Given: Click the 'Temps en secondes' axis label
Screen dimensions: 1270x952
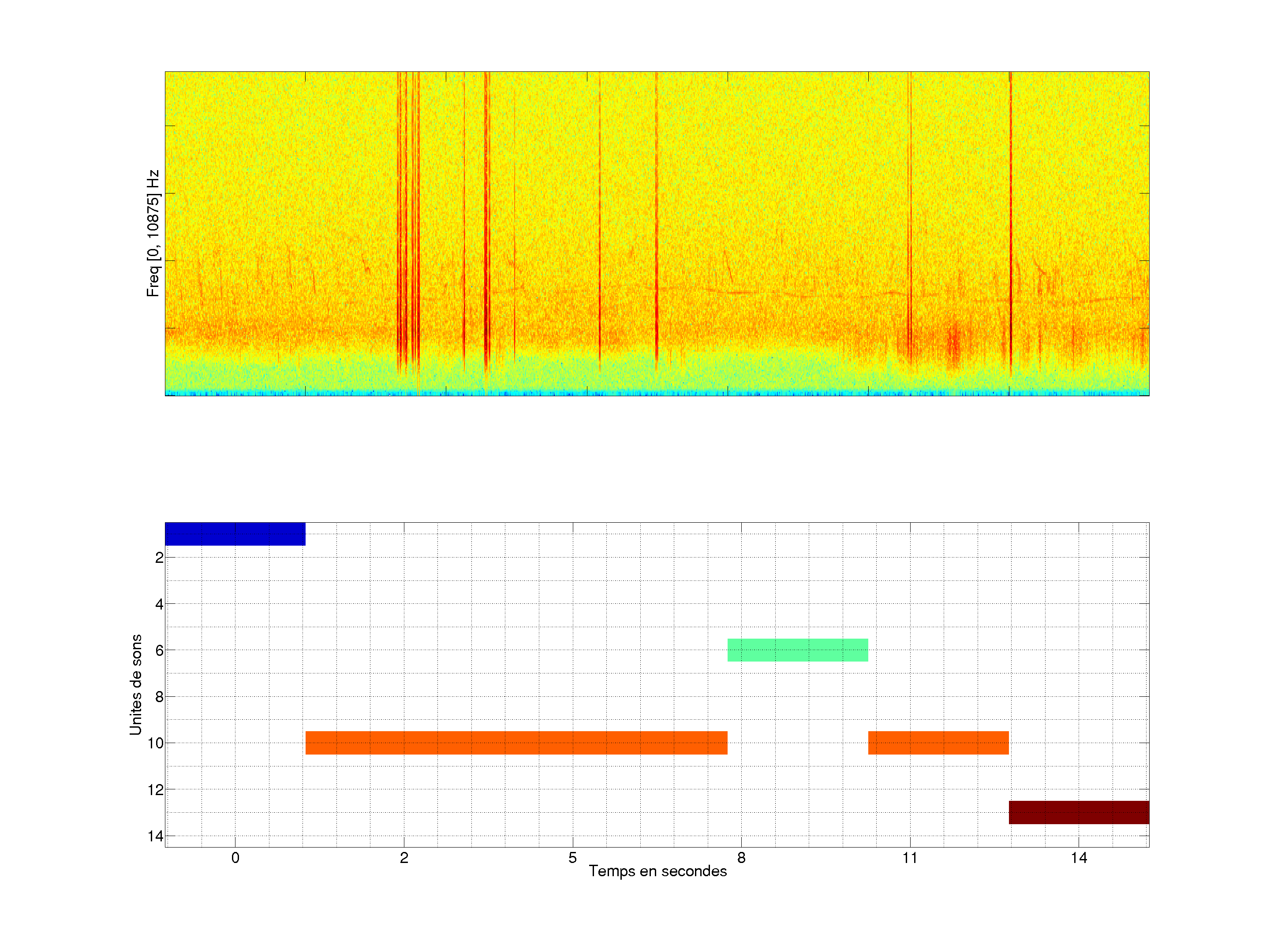Looking at the screenshot, I should tap(657, 871).
